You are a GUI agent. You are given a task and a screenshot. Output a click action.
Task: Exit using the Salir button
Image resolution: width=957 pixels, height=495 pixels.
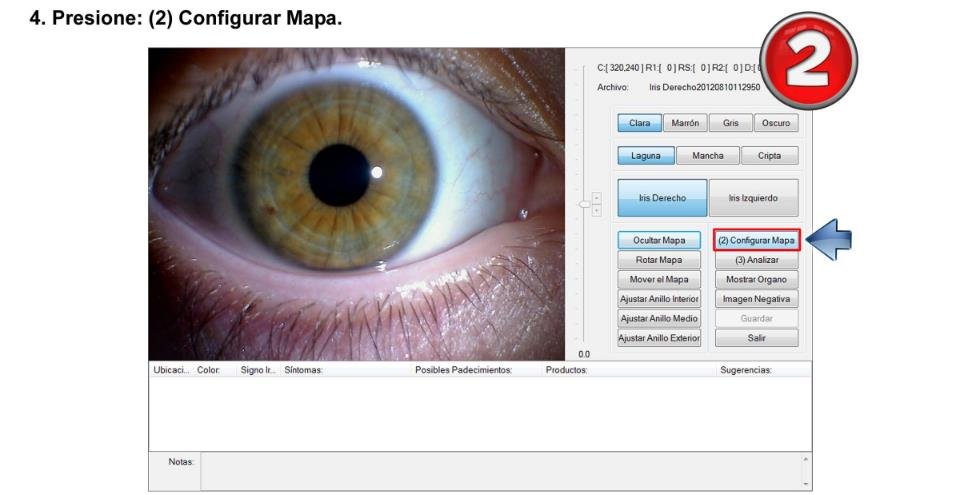[x=756, y=338]
